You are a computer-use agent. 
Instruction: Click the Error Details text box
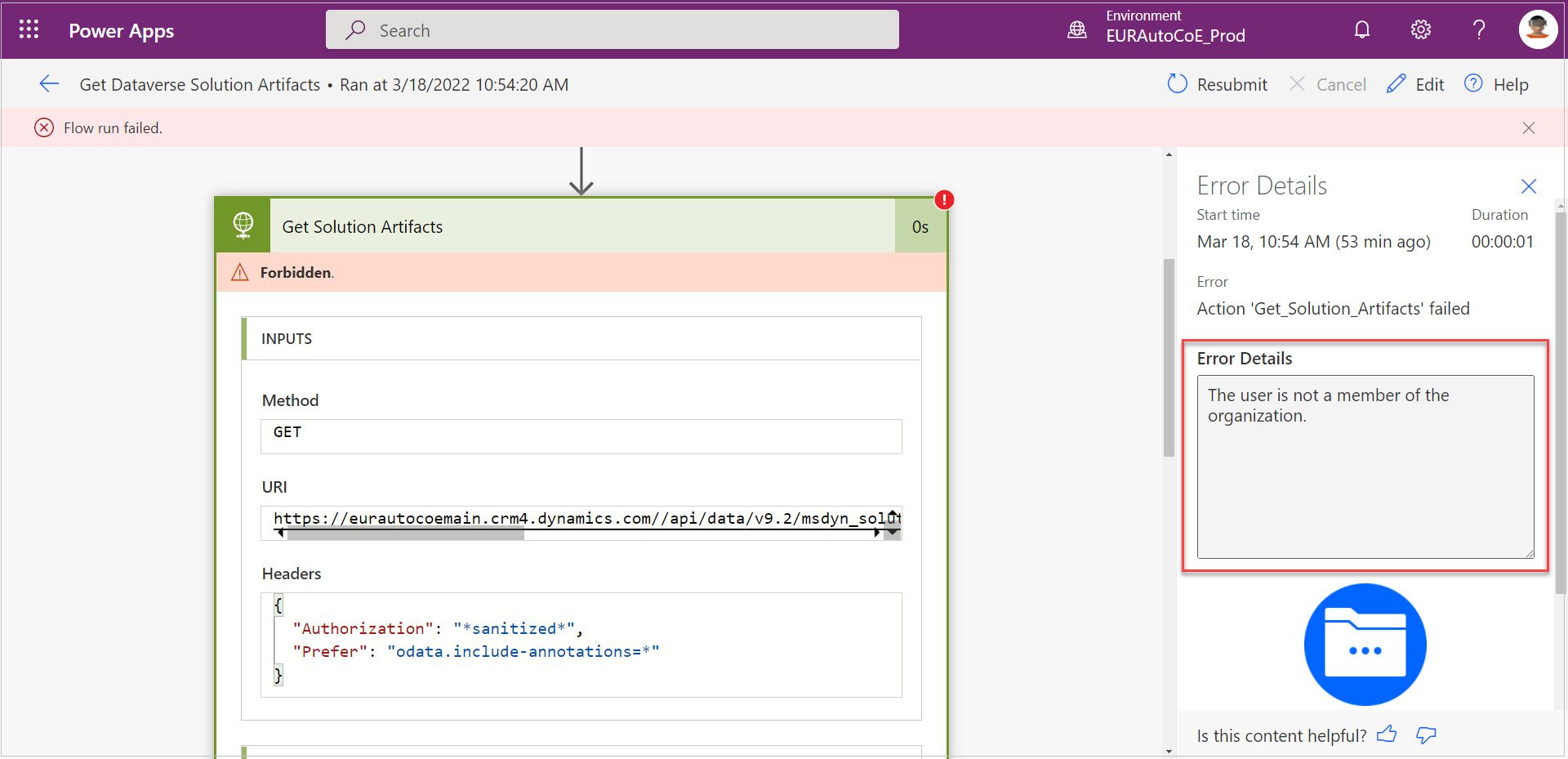(x=1365, y=467)
